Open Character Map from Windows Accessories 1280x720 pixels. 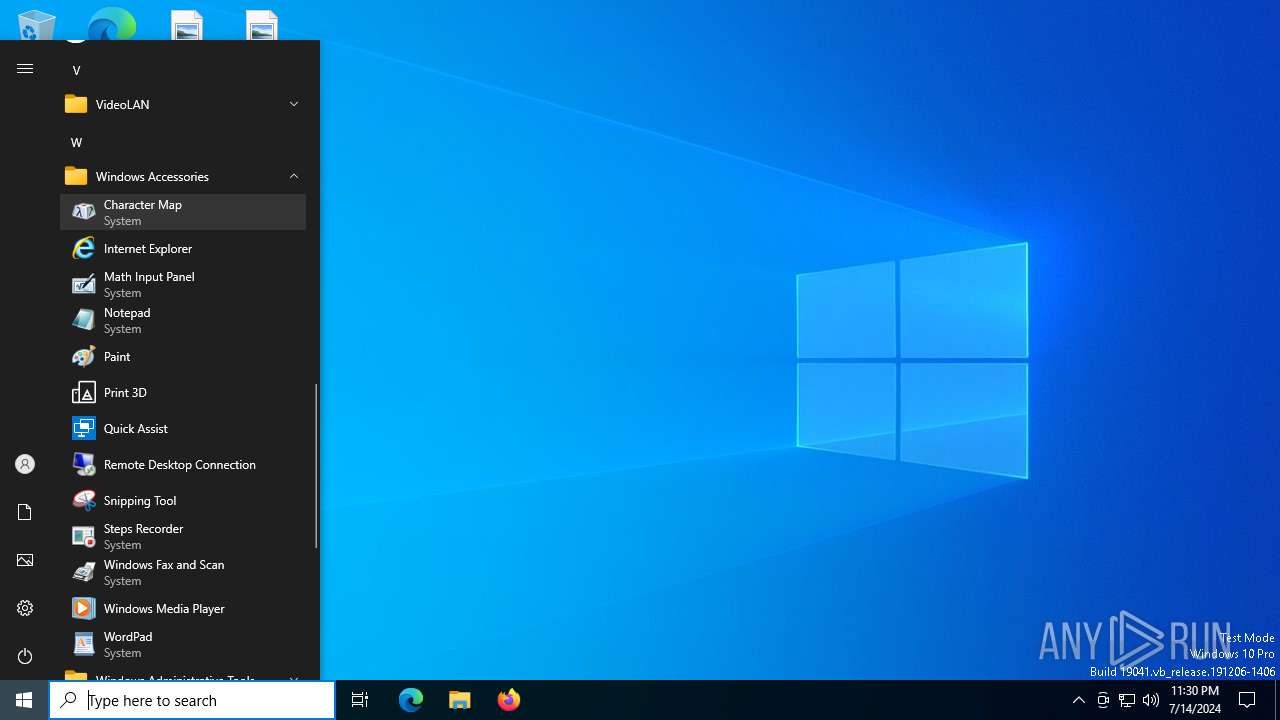183,212
